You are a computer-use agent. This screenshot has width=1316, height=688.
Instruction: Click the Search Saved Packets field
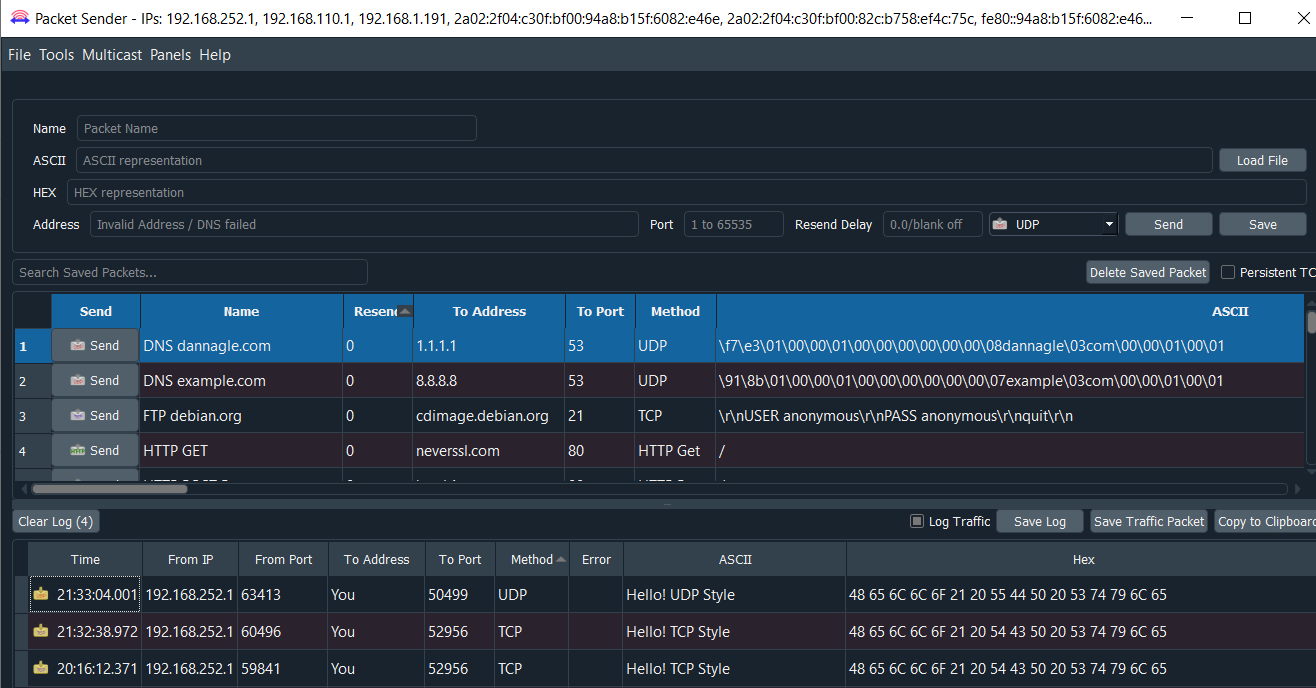pos(190,271)
